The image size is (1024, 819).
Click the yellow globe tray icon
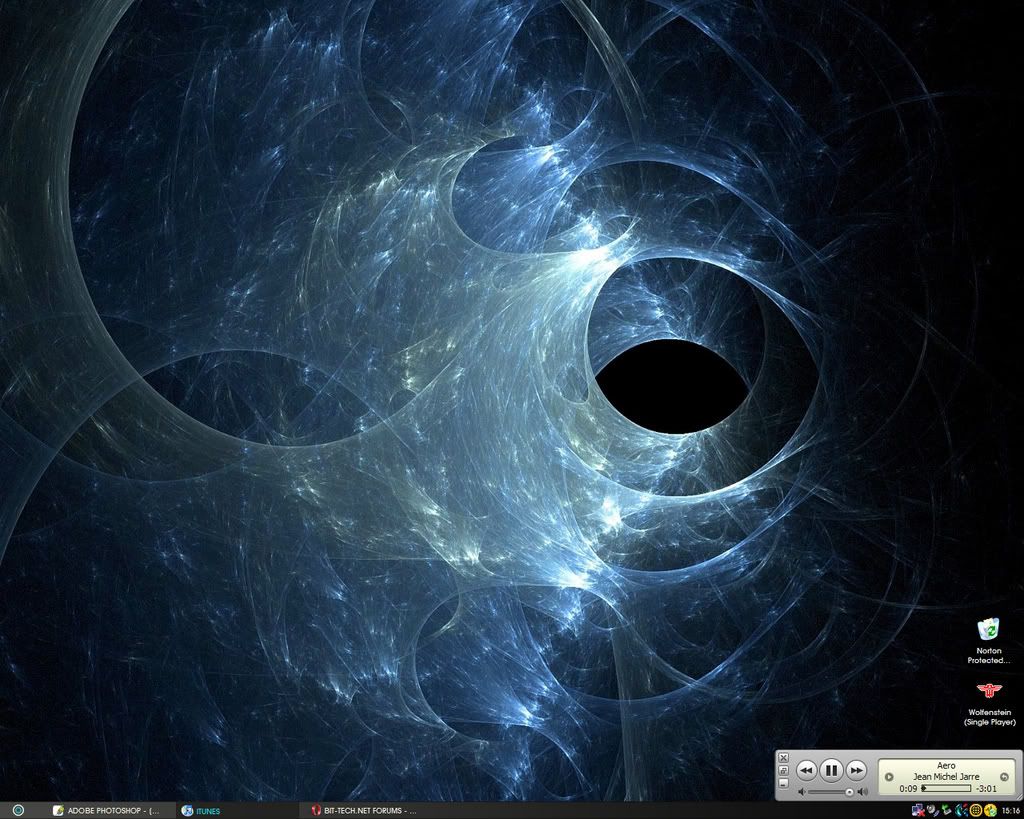coord(976,811)
